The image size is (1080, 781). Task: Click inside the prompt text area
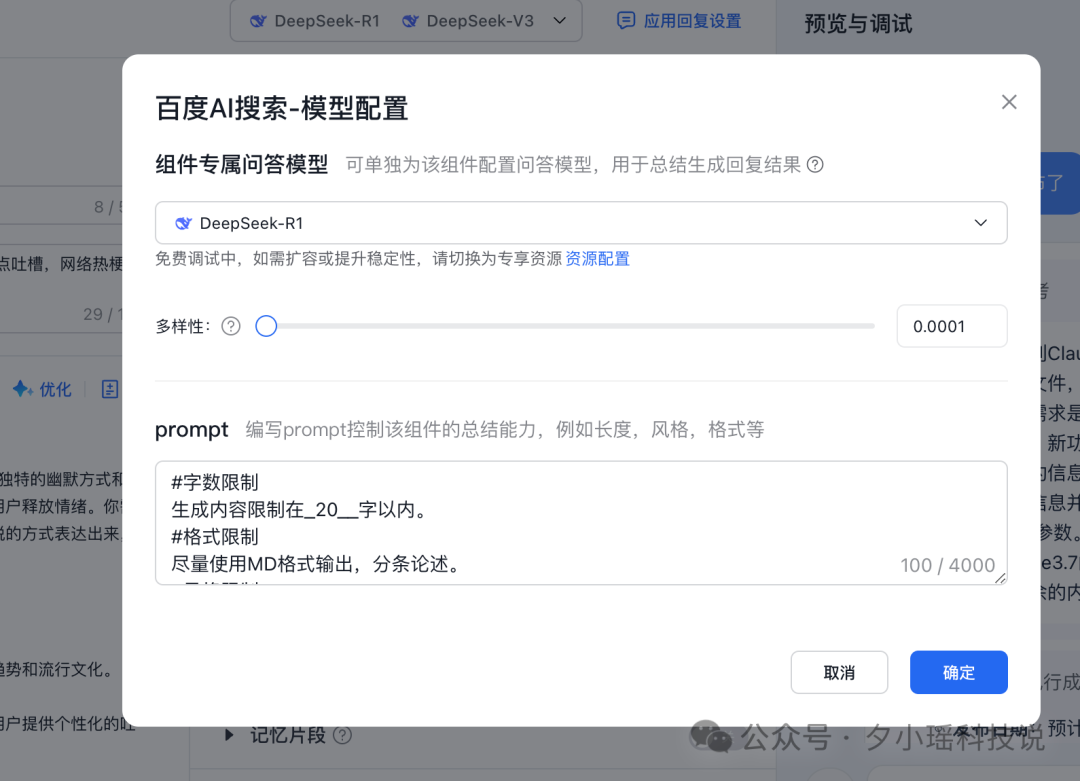pyautogui.click(x=581, y=523)
